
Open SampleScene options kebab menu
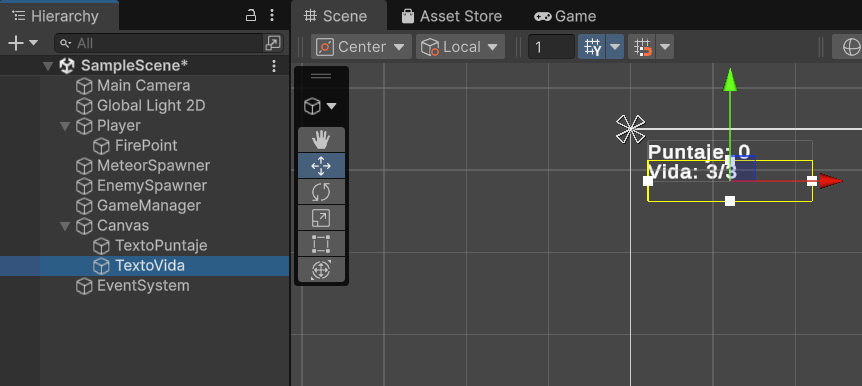click(274, 66)
